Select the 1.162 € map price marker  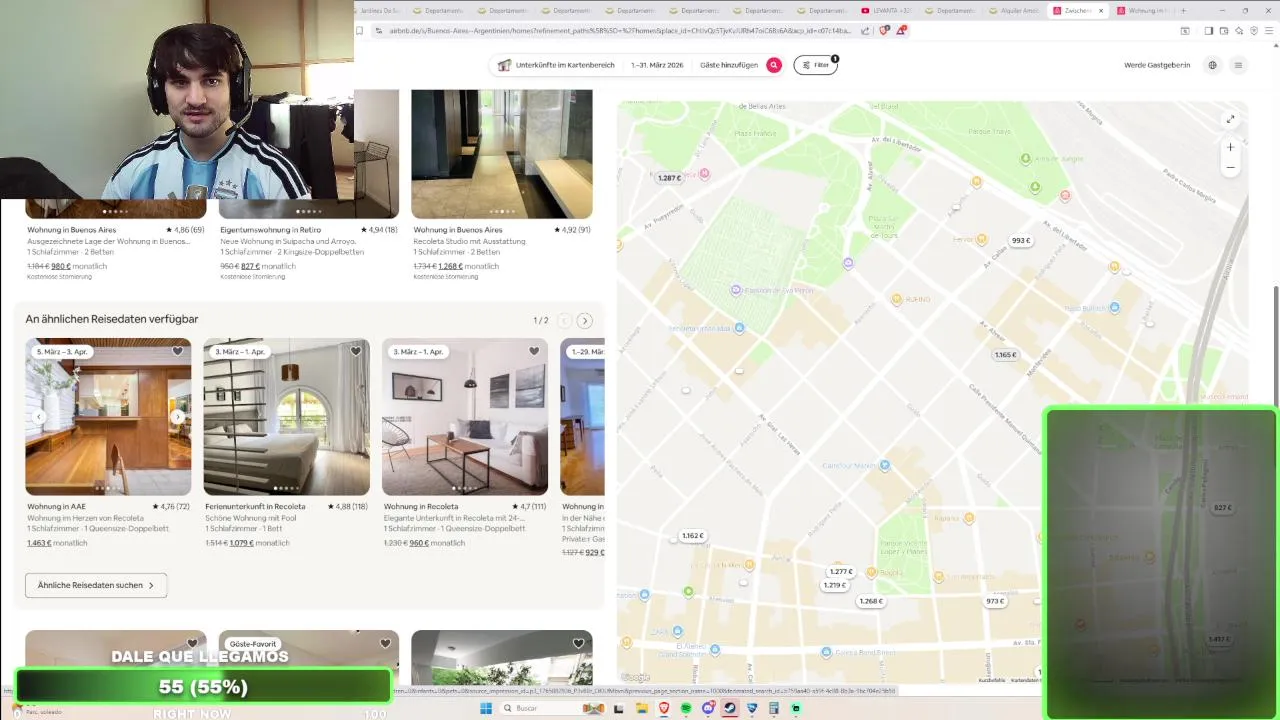pos(692,536)
